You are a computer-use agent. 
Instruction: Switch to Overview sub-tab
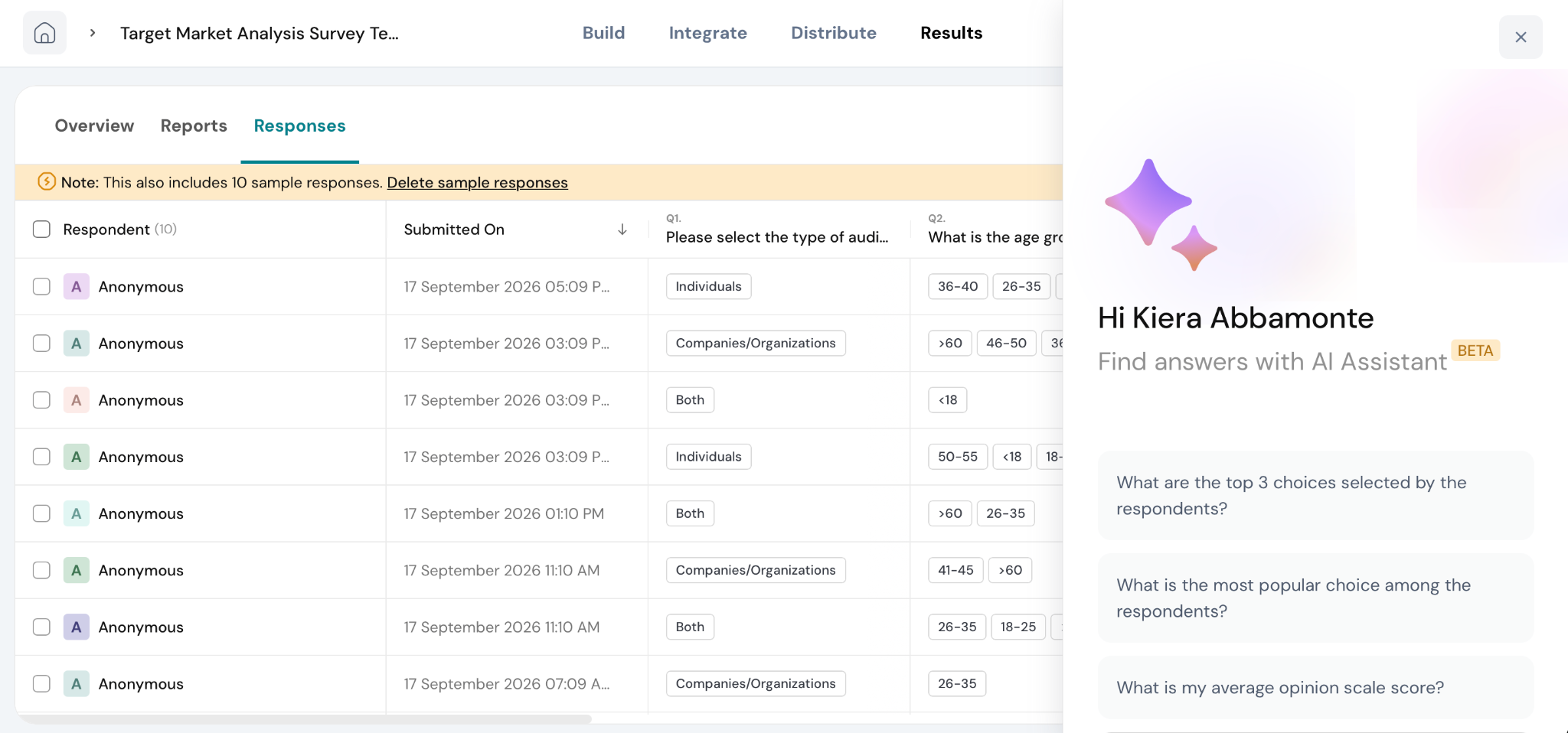point(94,125)
